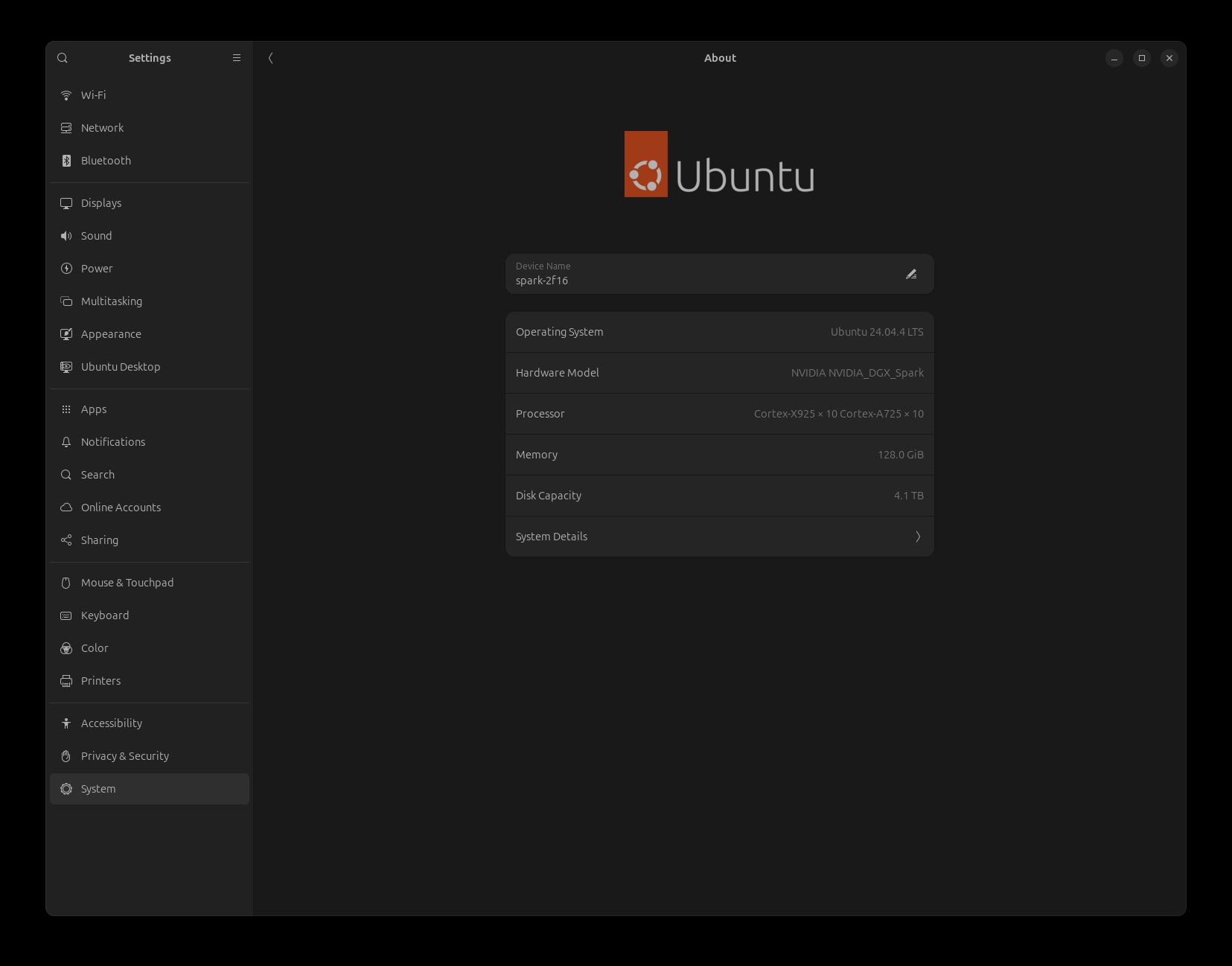Click the Color icon in the sidebar
This screenshot has height=966, width=1232.
pos(66,648)
